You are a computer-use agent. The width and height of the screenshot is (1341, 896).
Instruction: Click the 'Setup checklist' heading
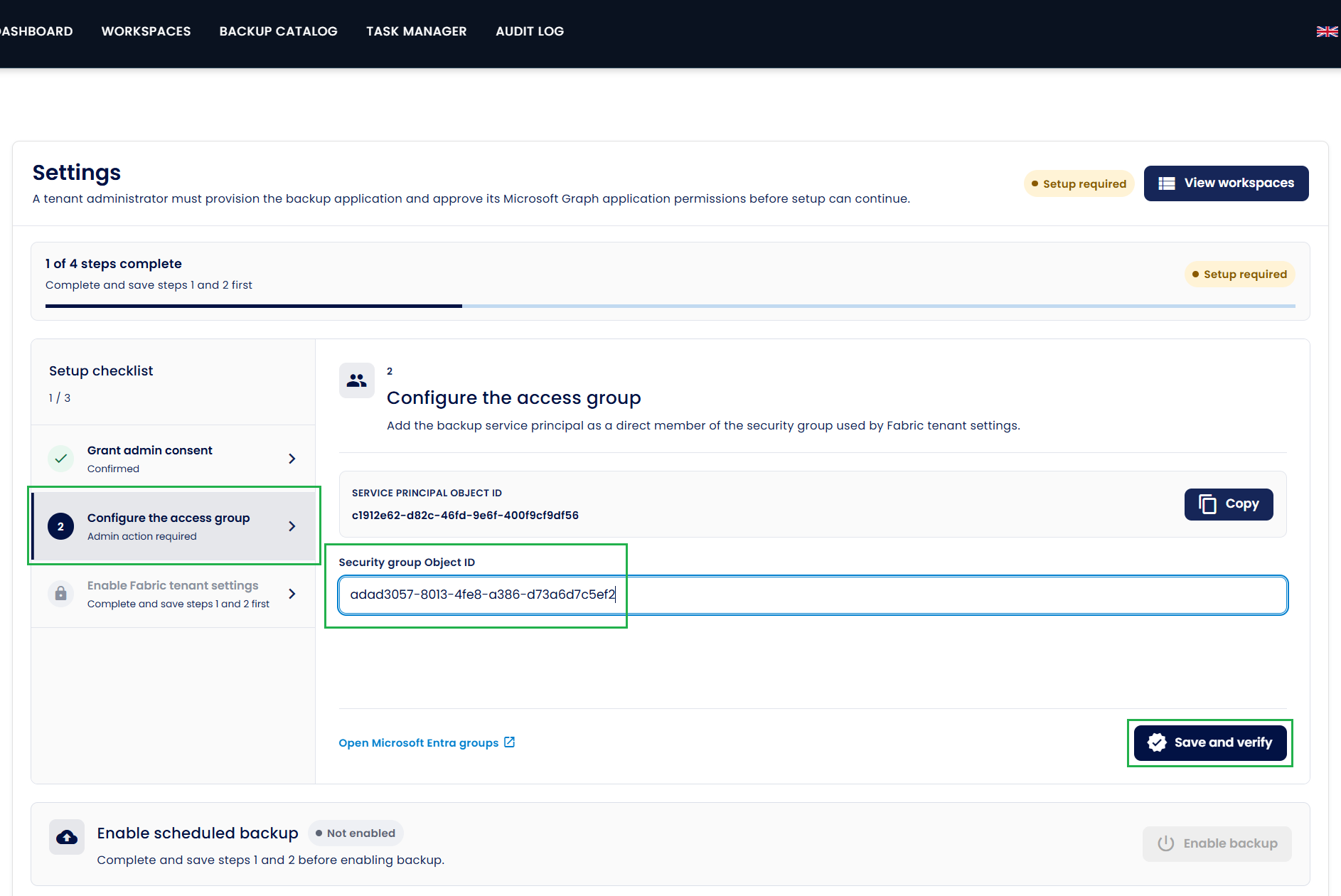pos(101,371)
